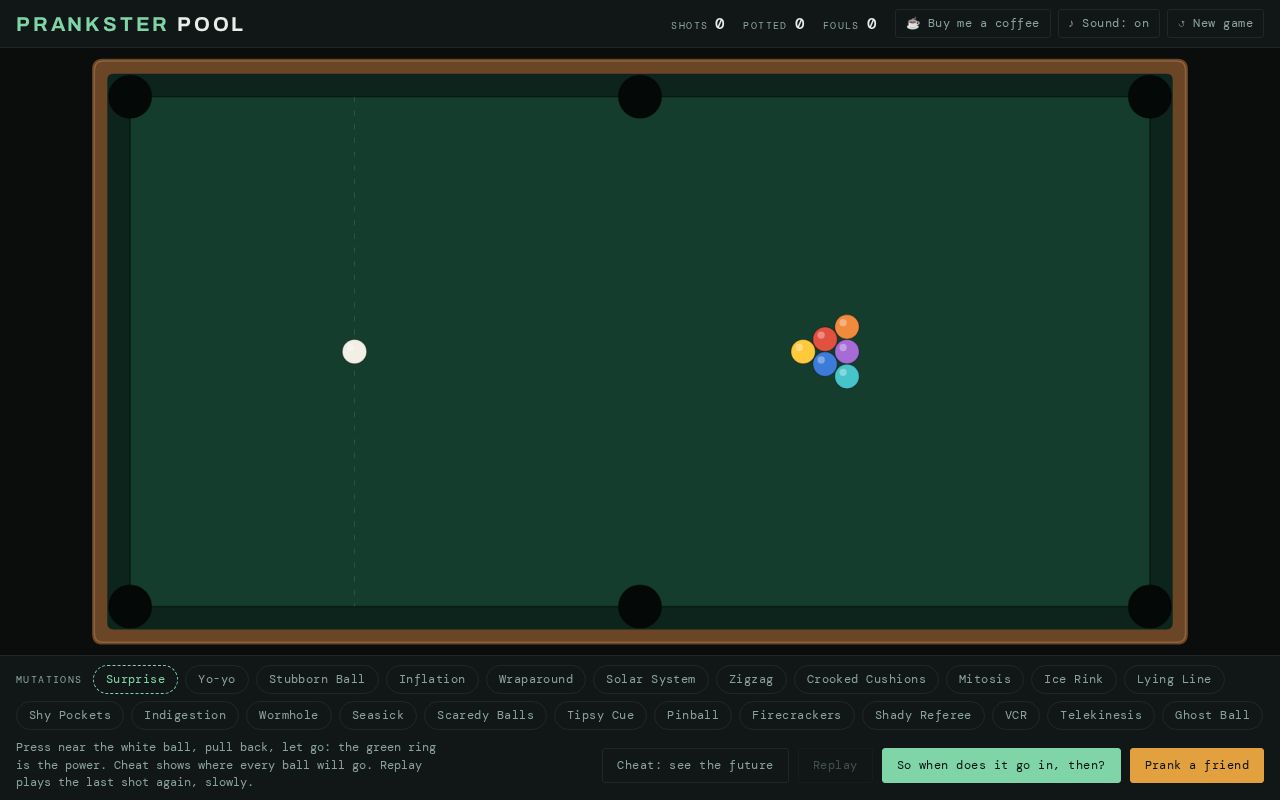The image size is (1280, 800).
Task: Select the Seasick mutation
Action: tap(378, 716)
